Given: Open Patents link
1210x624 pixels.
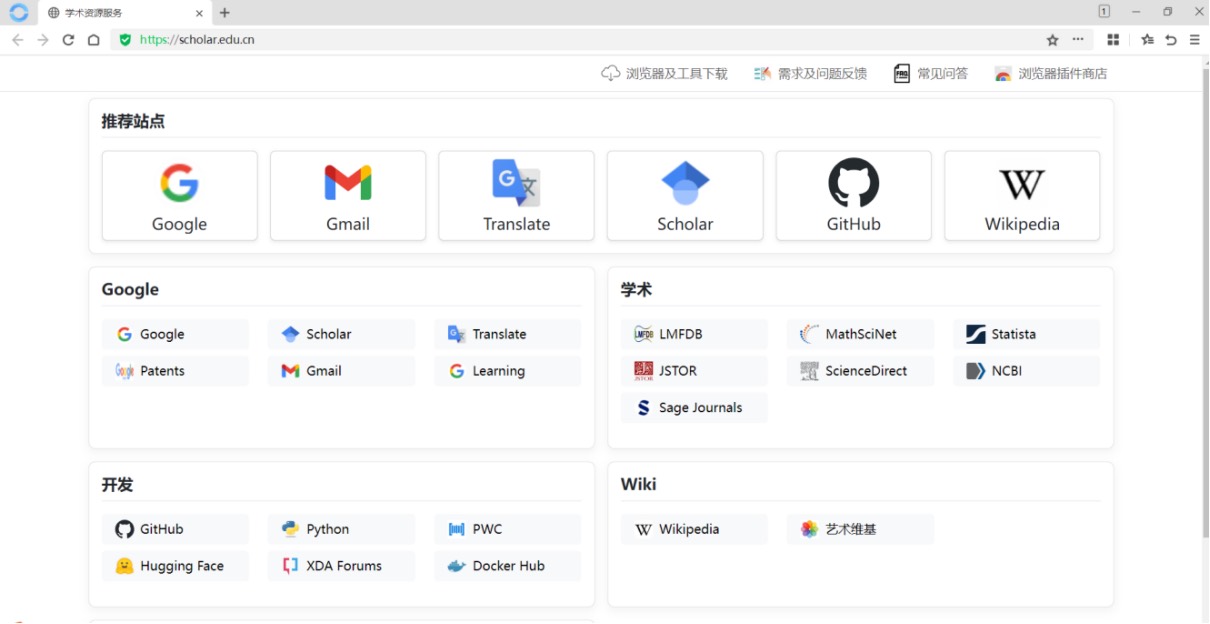Looking at the screenshot, I should click(175, 371).
